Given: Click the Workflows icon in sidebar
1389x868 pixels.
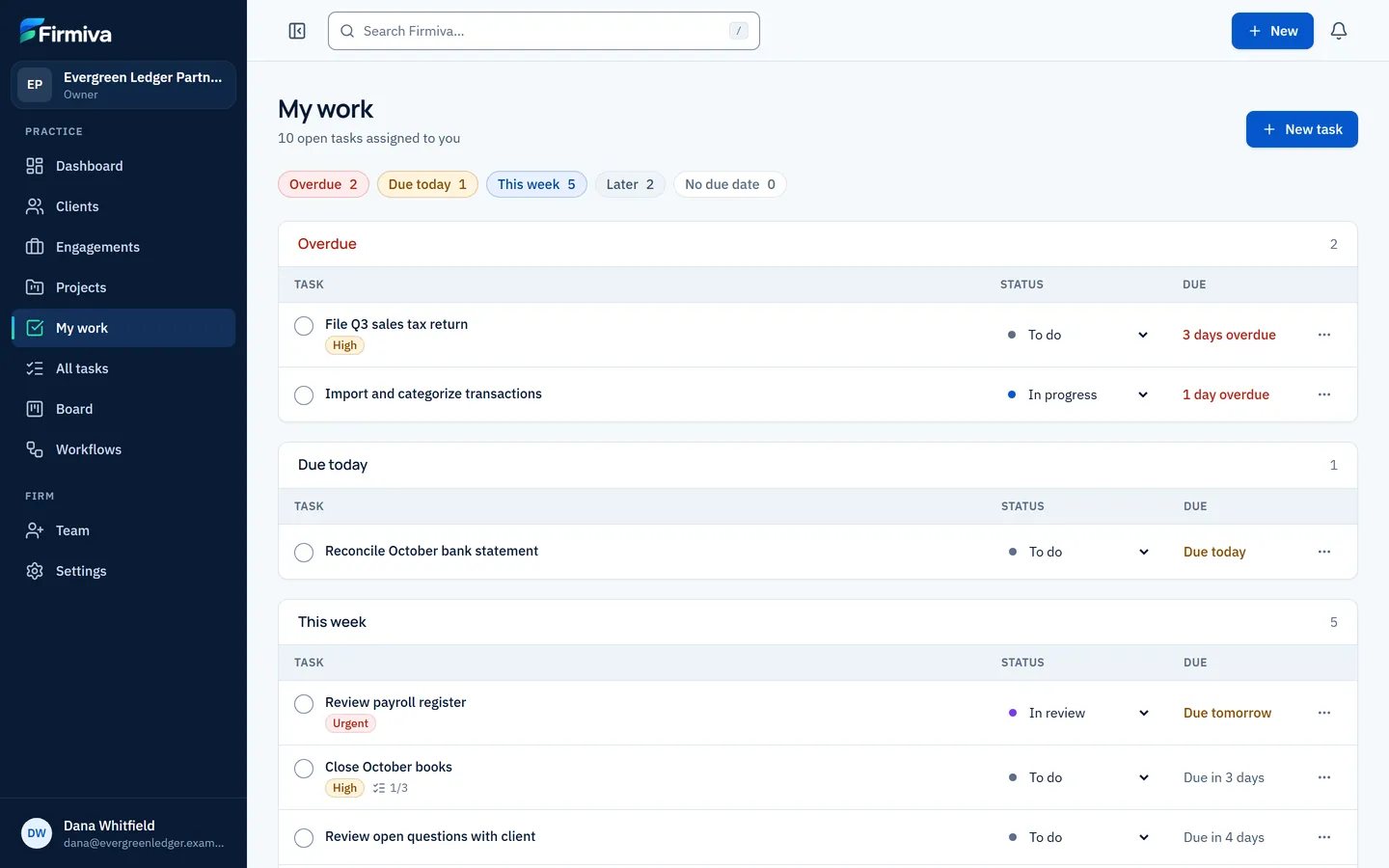Looking at the screenshot, I should click(35, 449).
